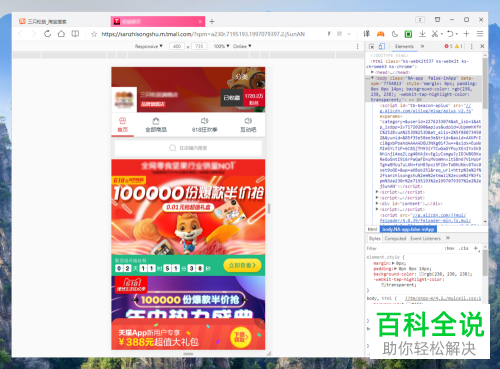
Task: Select the 首页 home tab in shop page
Action: tap(123, 125)
